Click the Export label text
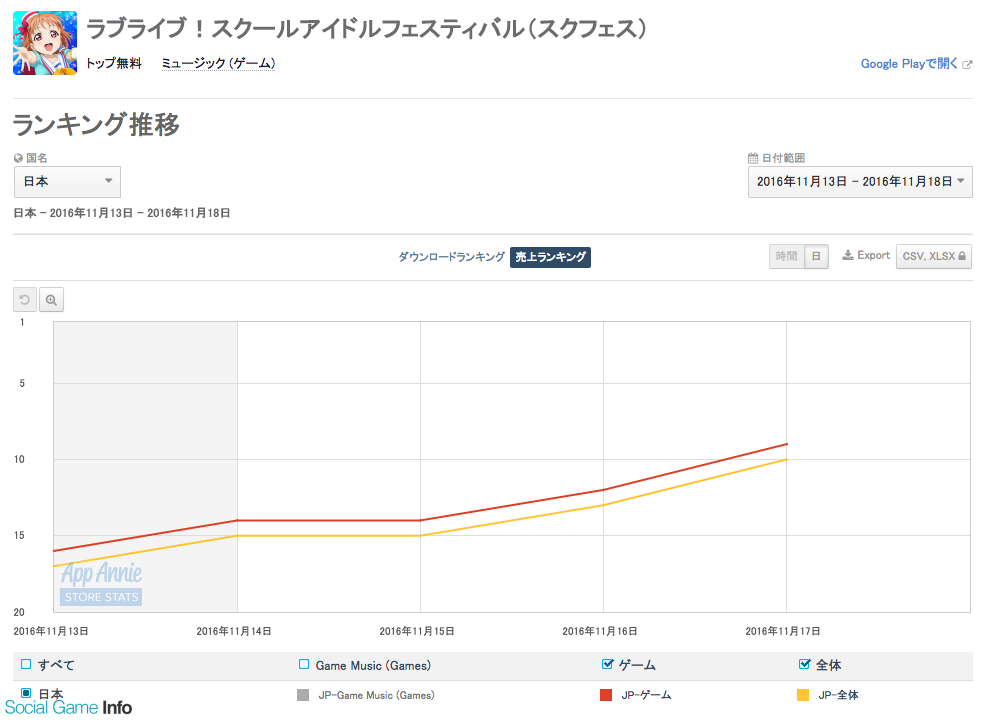The image size is (989, 720). [874, 255]
